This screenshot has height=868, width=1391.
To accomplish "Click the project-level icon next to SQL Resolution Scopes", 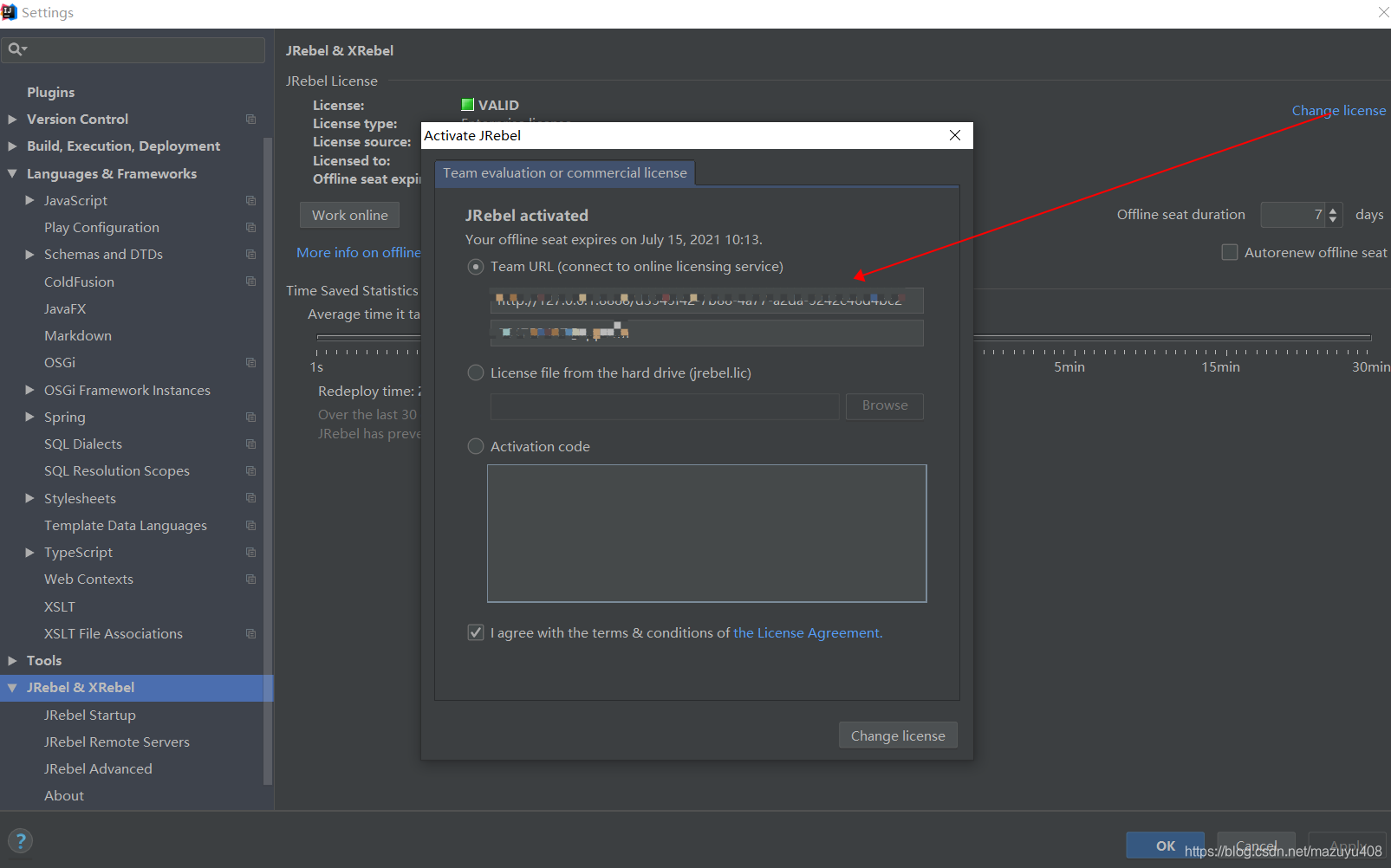I will tap(250, 470).
